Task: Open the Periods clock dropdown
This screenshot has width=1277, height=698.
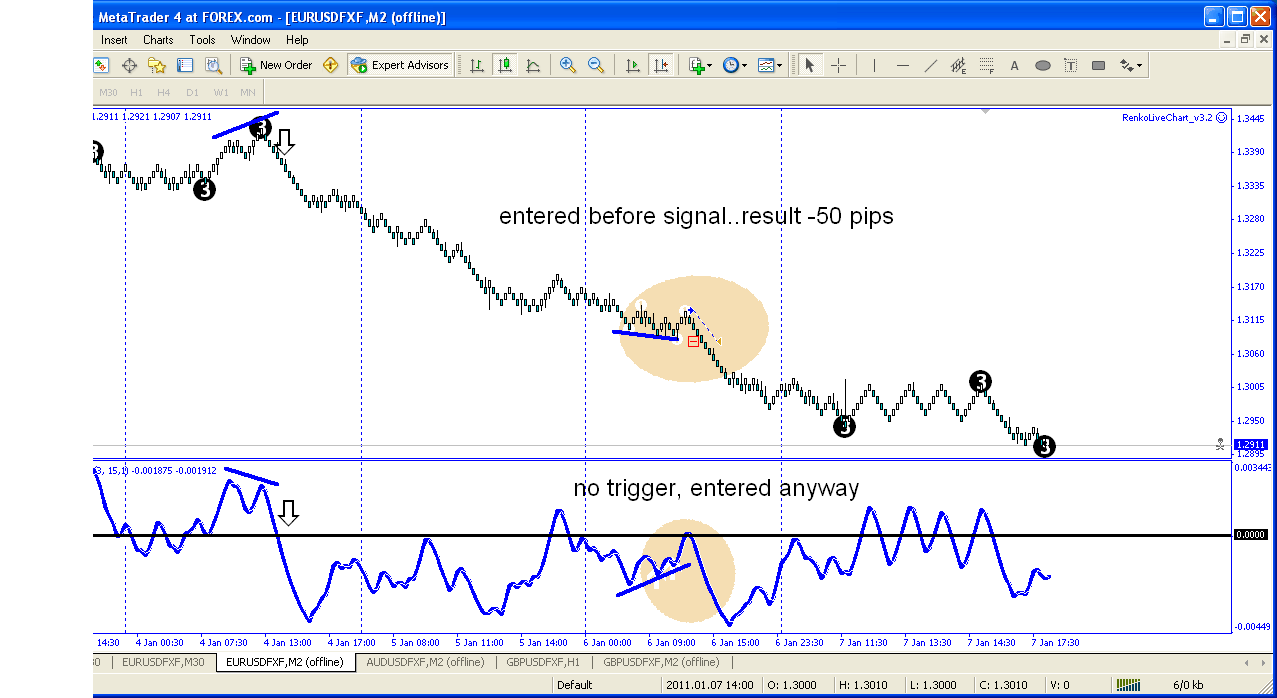Action: pos(734,65)
